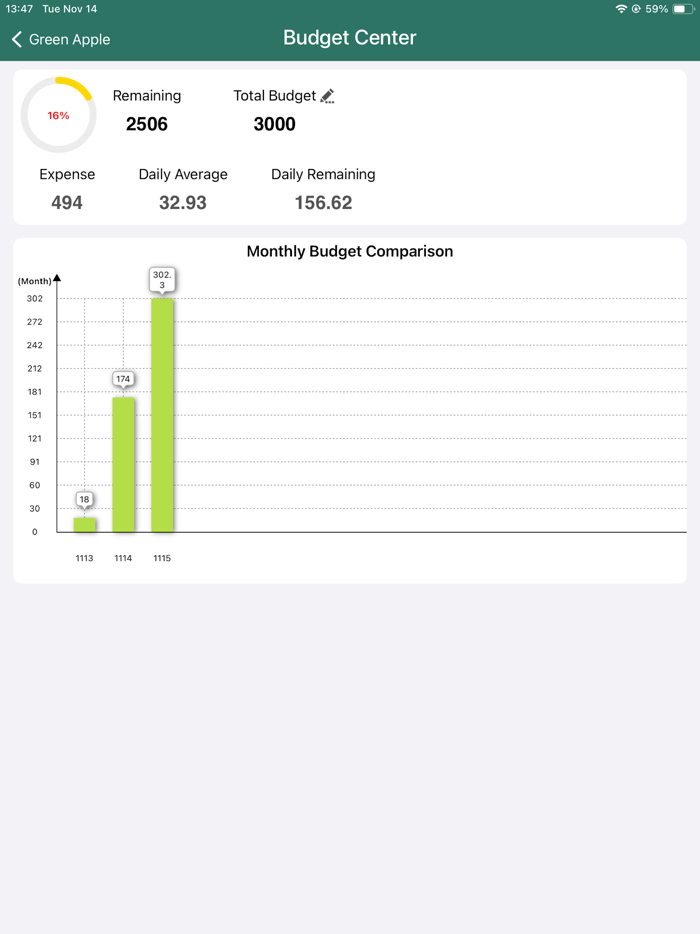Select the shortest bar labeled 18
Screen dimensions: 700x934
[84, 524]
